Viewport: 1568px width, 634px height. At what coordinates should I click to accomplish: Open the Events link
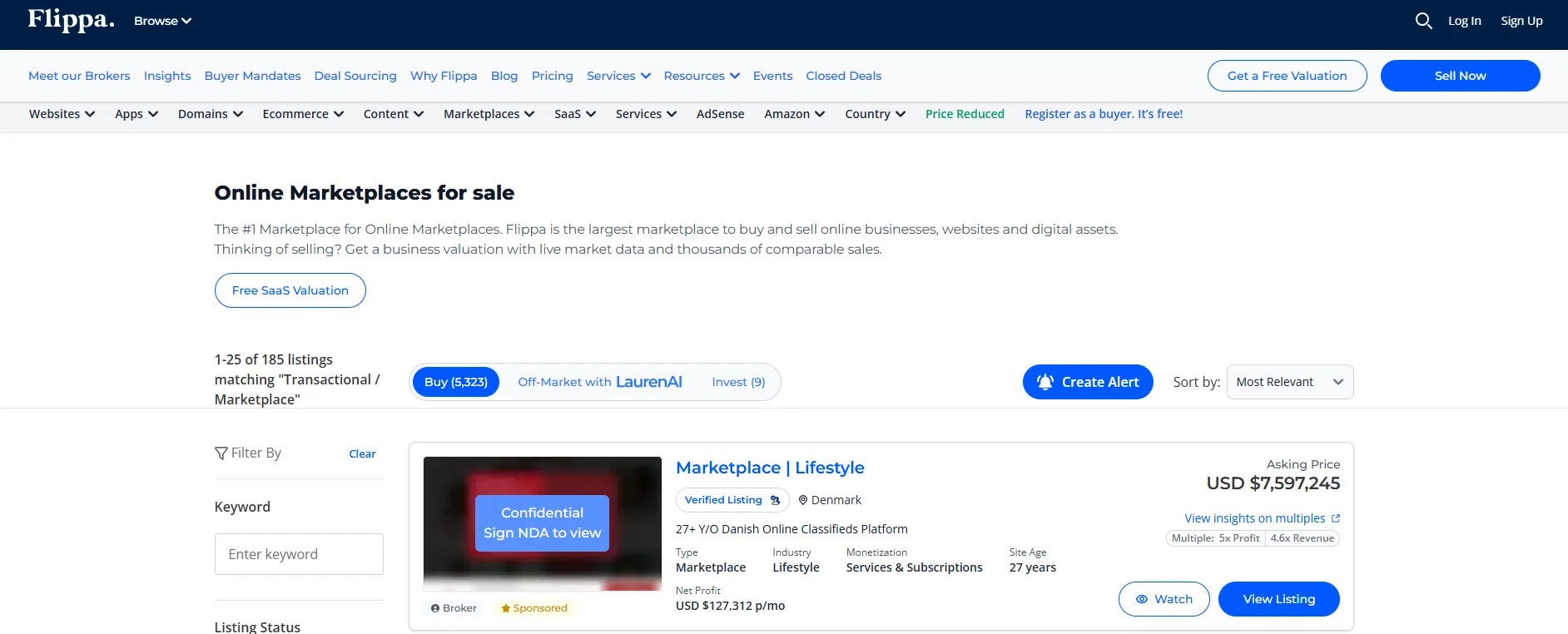[x=772, y=76]
